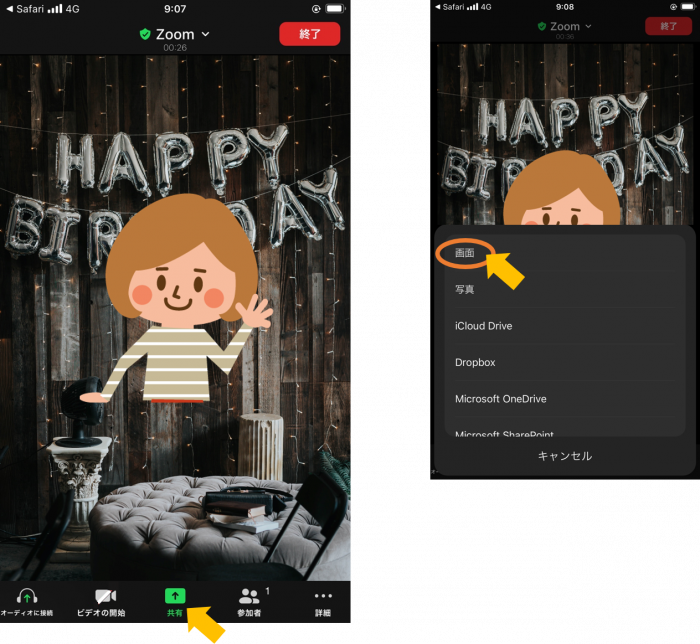The width and height of the screenshot is (700, 644).
Task: Open More (詳細) three-dots menu
Action: click(x=323, y=596)
